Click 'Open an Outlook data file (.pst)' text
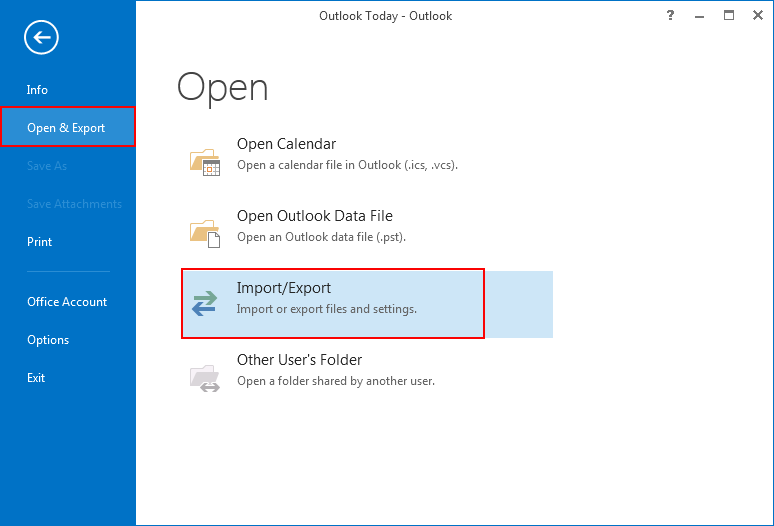Viewport: 774px width, 526px height. point(321,237)
